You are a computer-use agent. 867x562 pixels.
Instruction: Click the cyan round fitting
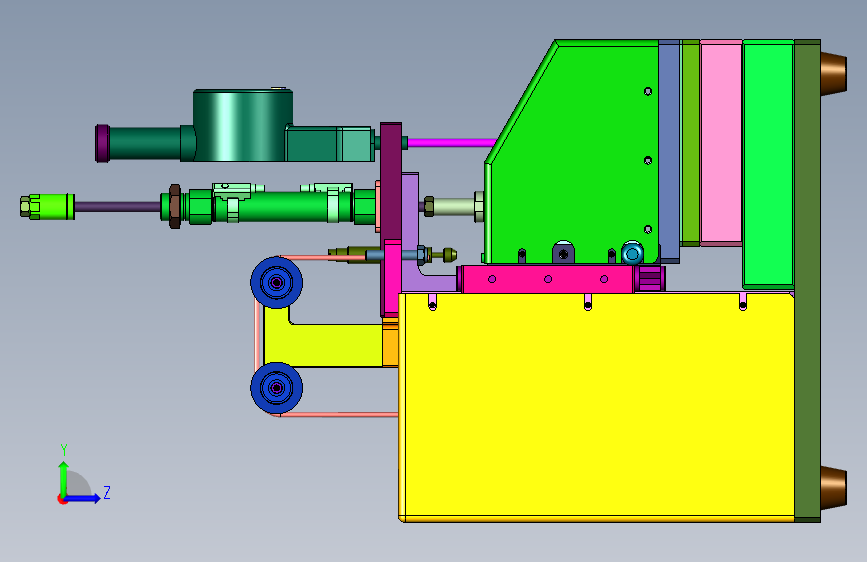pos(632,253)
